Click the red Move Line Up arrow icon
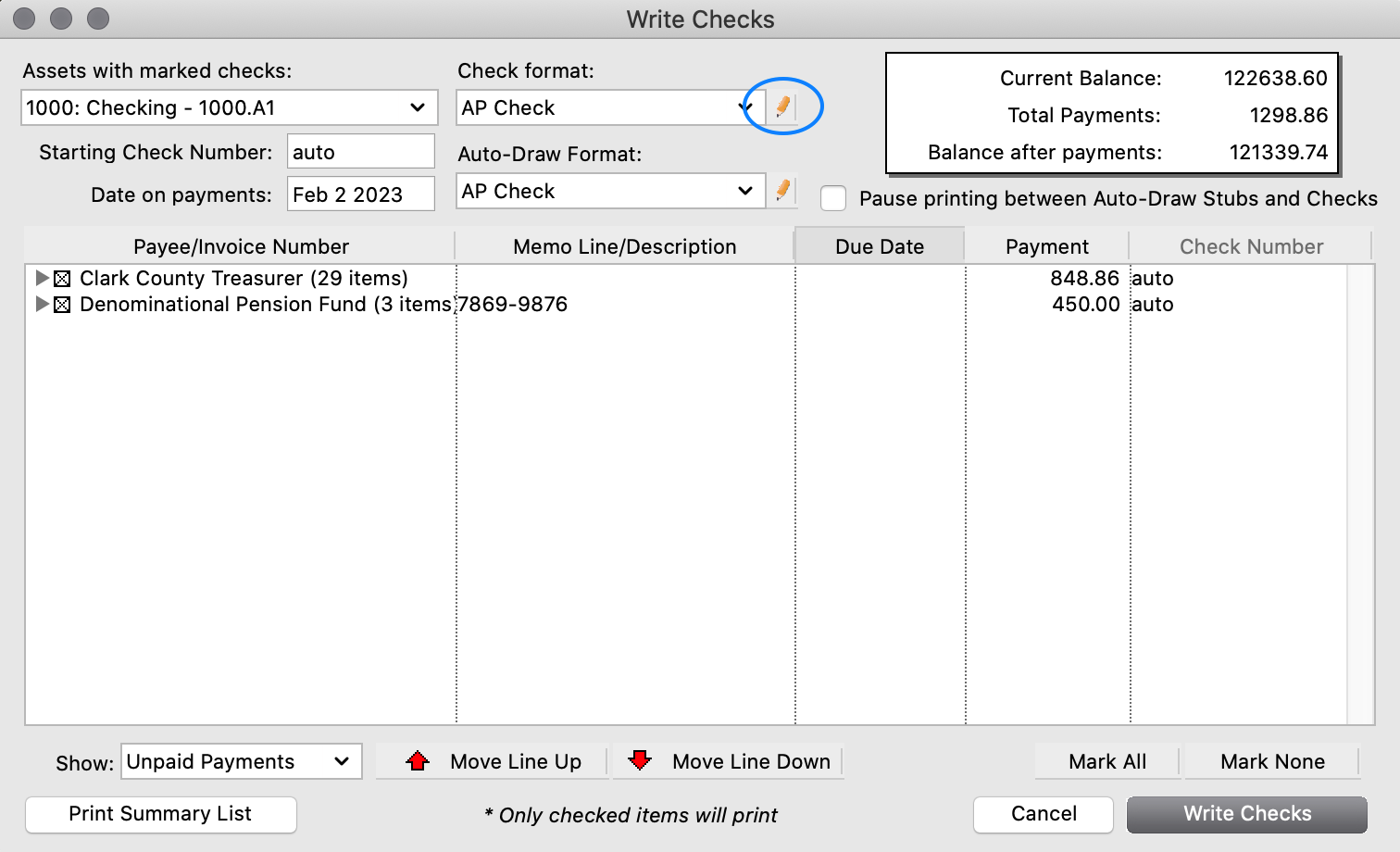The height and width of the screenshot is (852, 1400). pyautogui.click(x=418, y=760)
